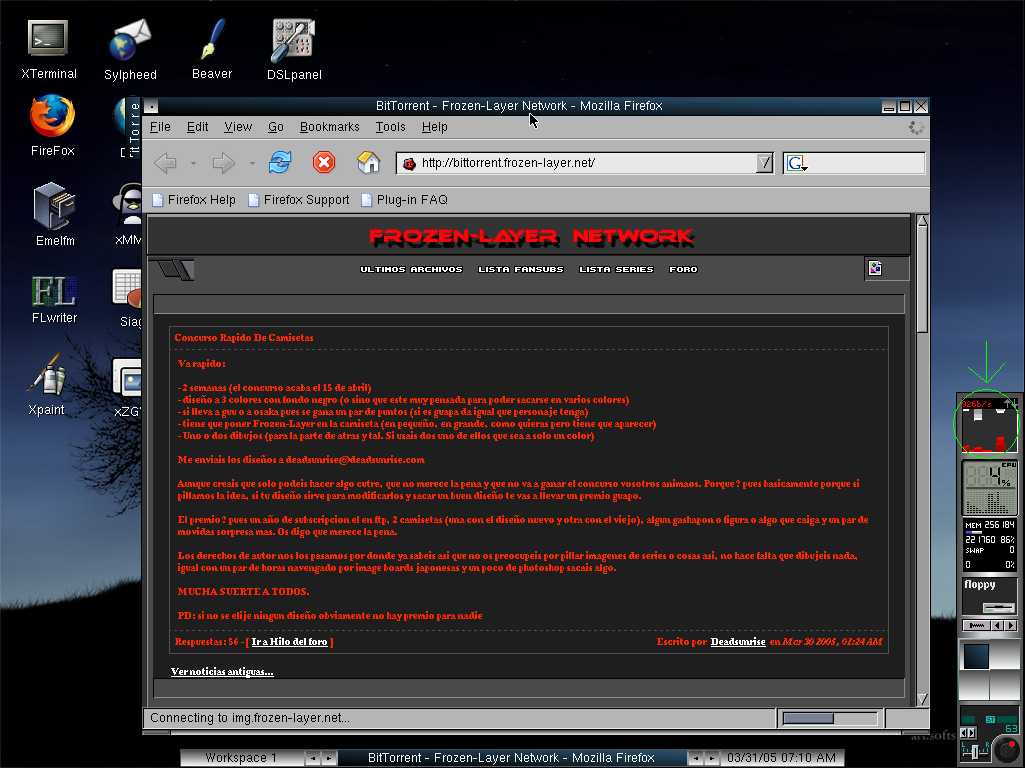Expand the Back button history dropdown
1025x768 pixels.
193,163
